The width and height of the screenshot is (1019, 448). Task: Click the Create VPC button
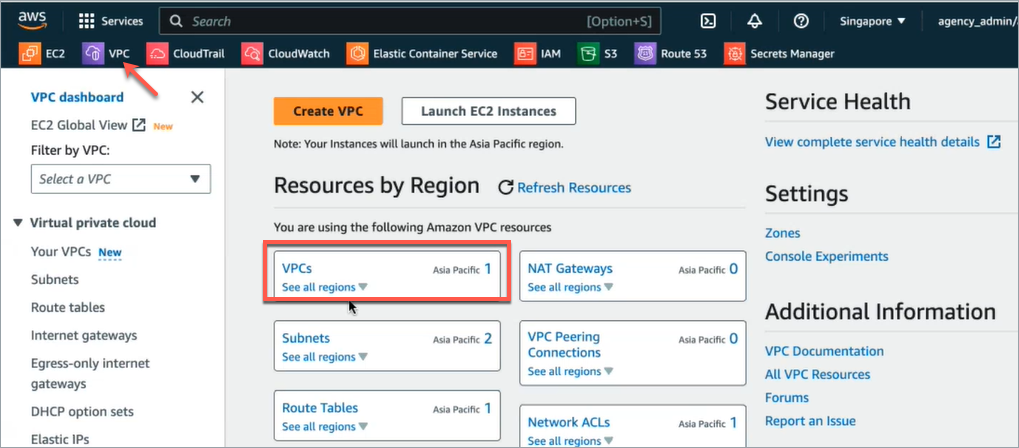pyautogui.click(x=329, y=111)
